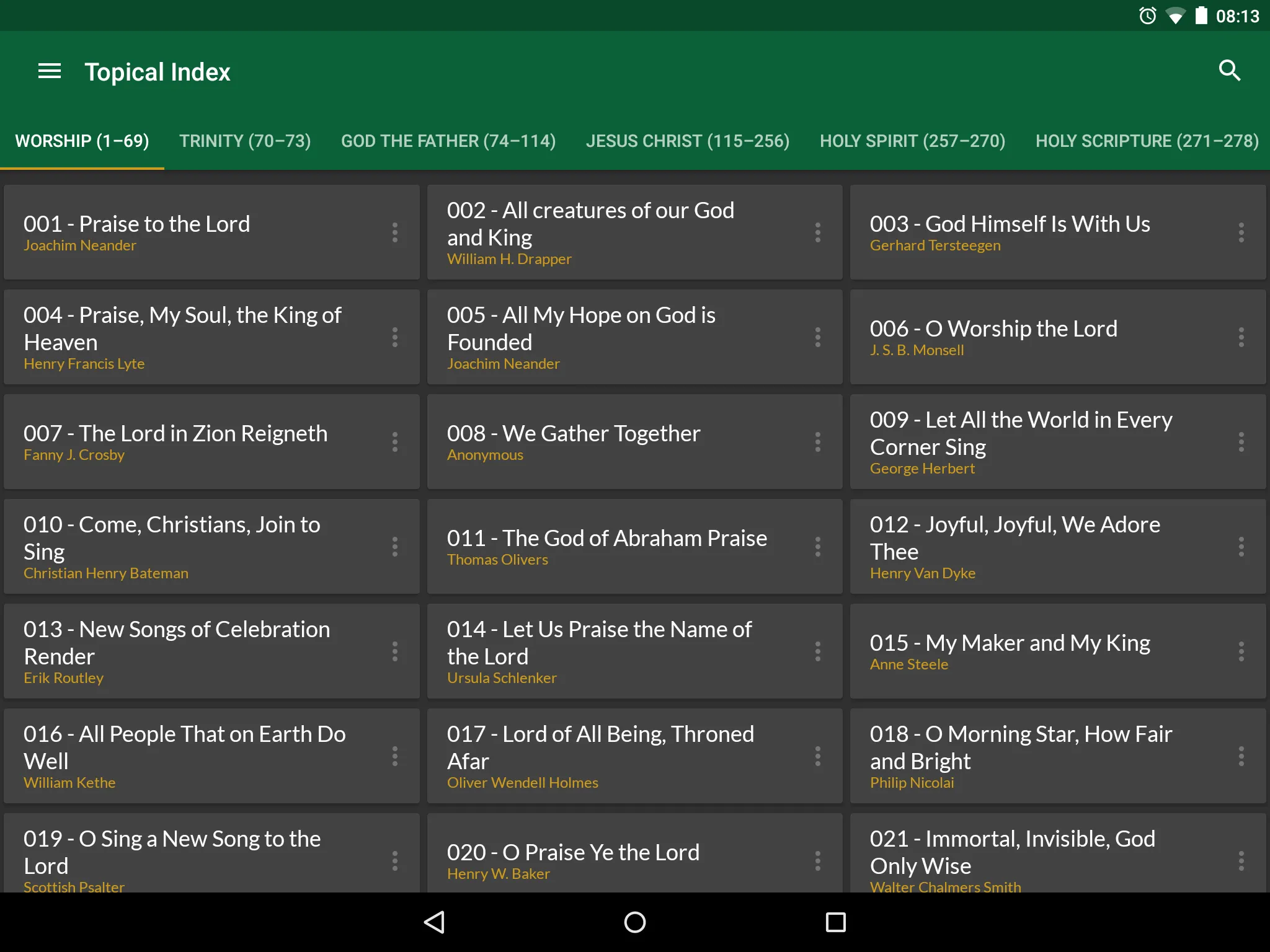Tap the Topical Index title
The width and height of the screenshot is (1270, 952).
(x=158, y=72)
